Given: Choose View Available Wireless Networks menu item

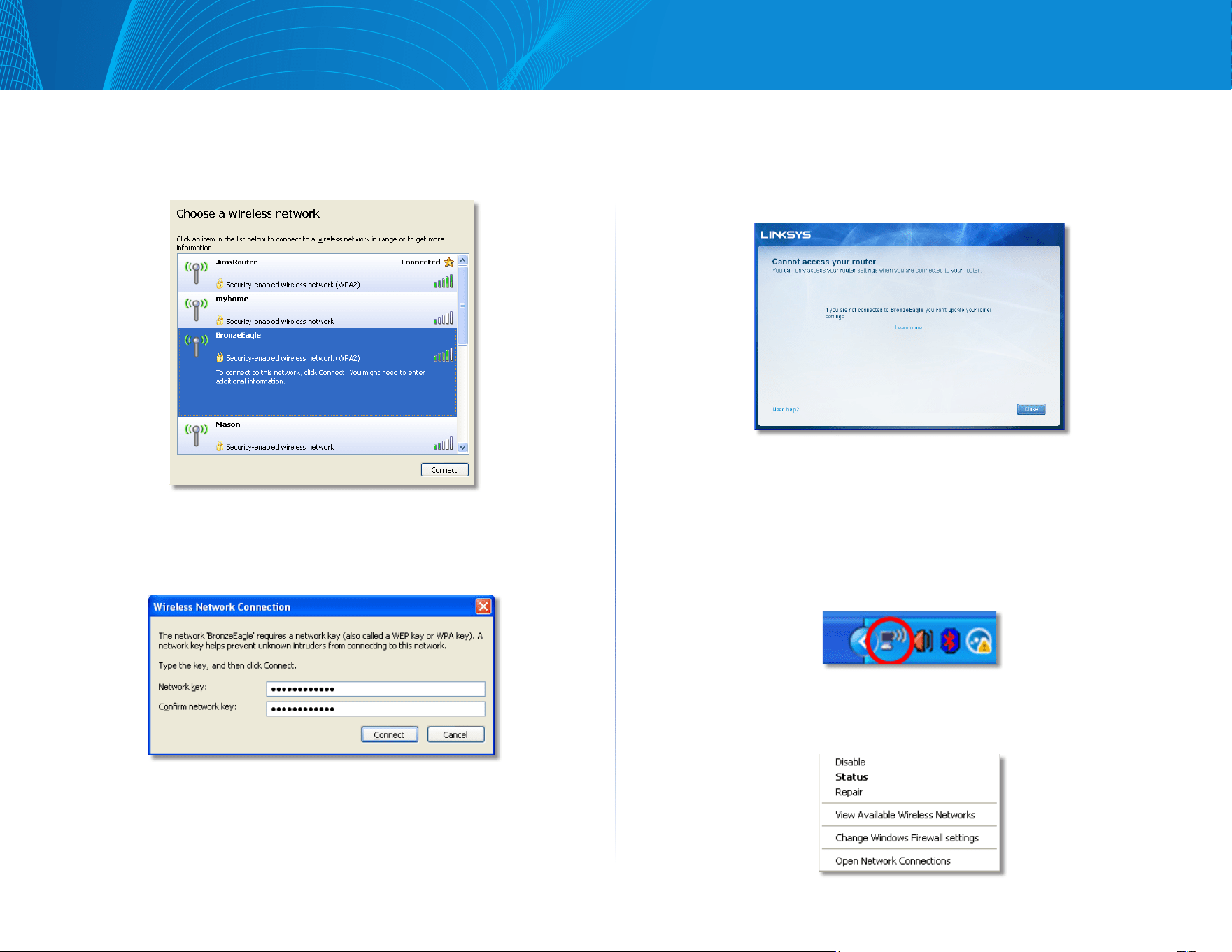Looking at the screenshot, I should click(x=905, y=815).
